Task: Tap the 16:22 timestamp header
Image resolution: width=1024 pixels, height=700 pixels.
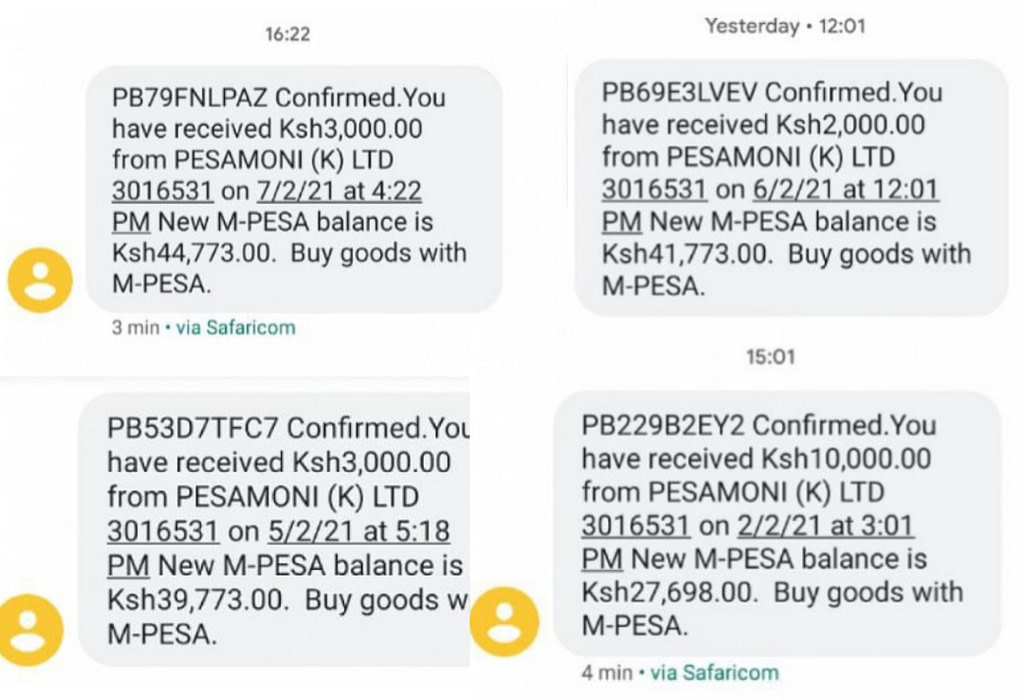Action: 287,33
